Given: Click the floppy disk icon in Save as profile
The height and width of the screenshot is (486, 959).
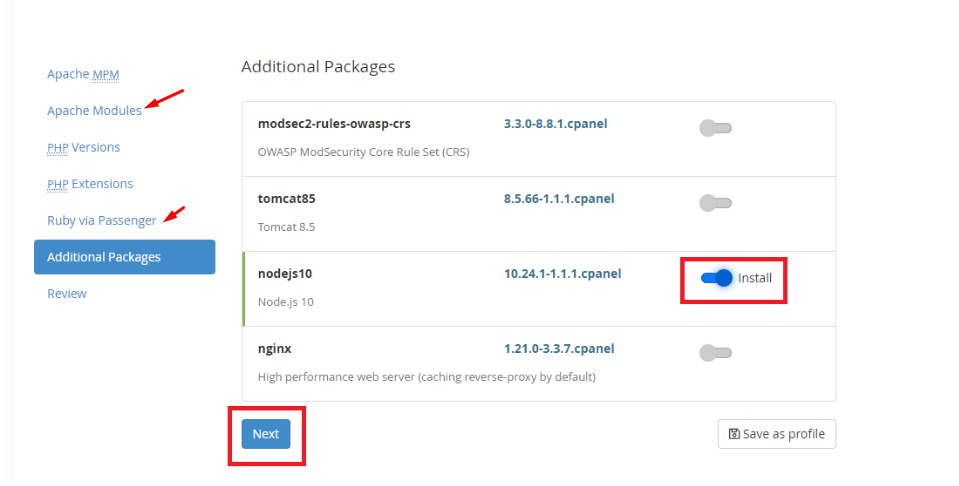Looking at the screenshot, I should pos(734,434).
